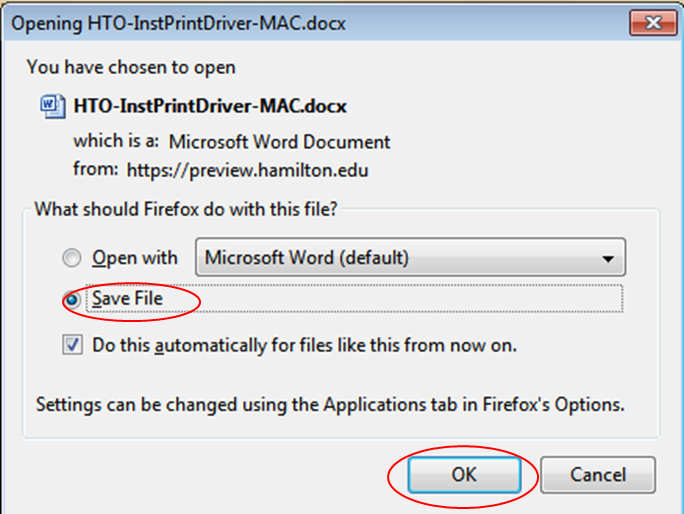Viewport: 684px width, 514px height.
Task: Click the Word document file icon
Action: (53, 106)
